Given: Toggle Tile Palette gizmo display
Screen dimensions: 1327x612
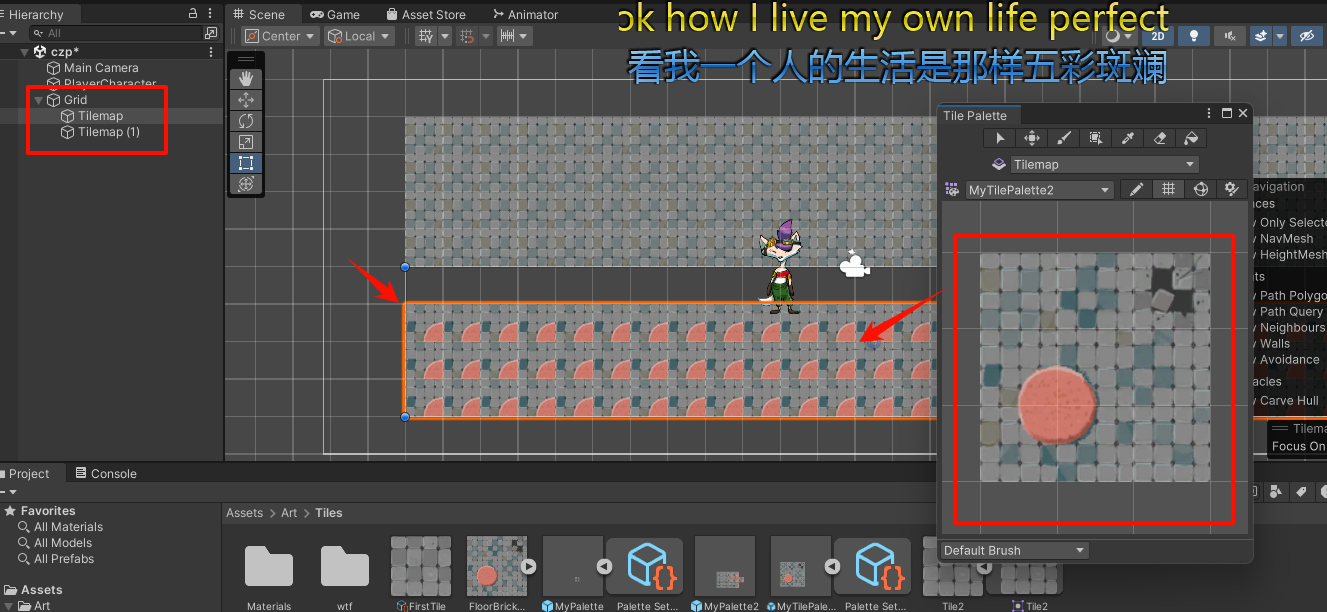Looking at the screenshot, I should coord(1200,189).
